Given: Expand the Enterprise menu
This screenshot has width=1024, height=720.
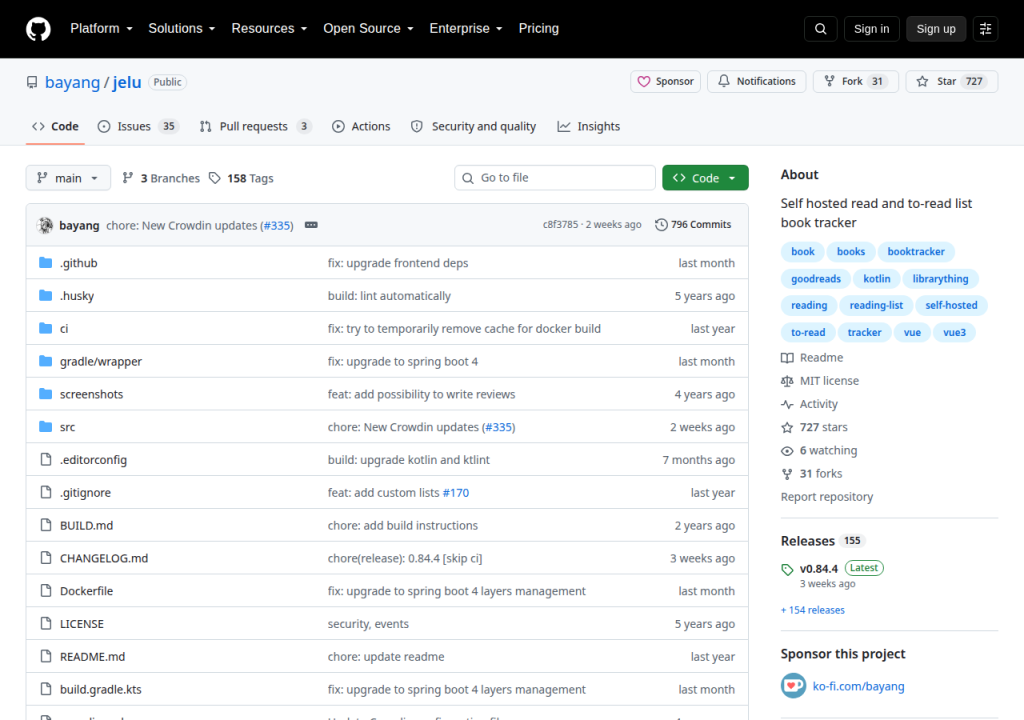Looking at the screenshot, I should [x=466, y=29].
